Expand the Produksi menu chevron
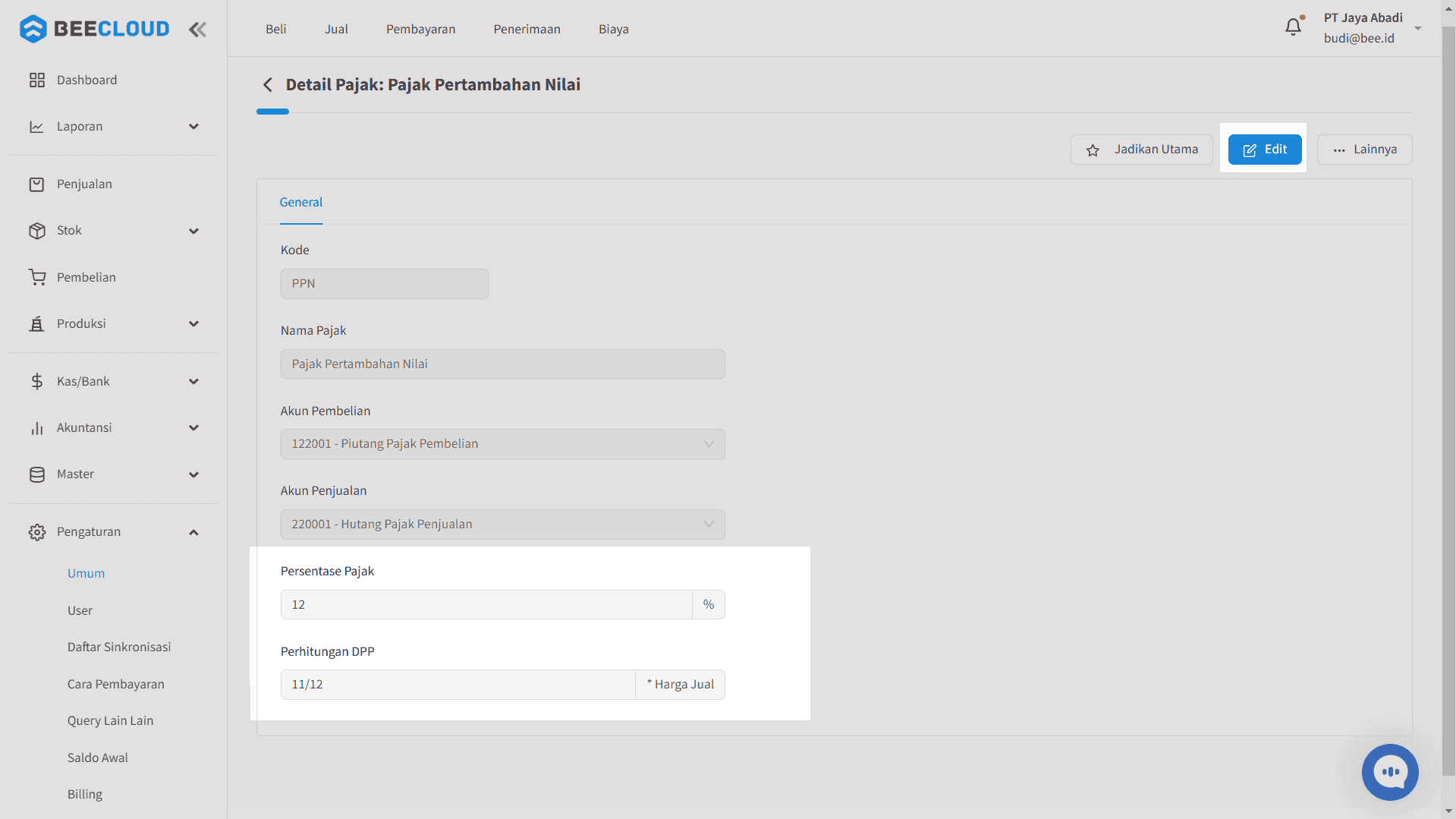 pos(193,323)
